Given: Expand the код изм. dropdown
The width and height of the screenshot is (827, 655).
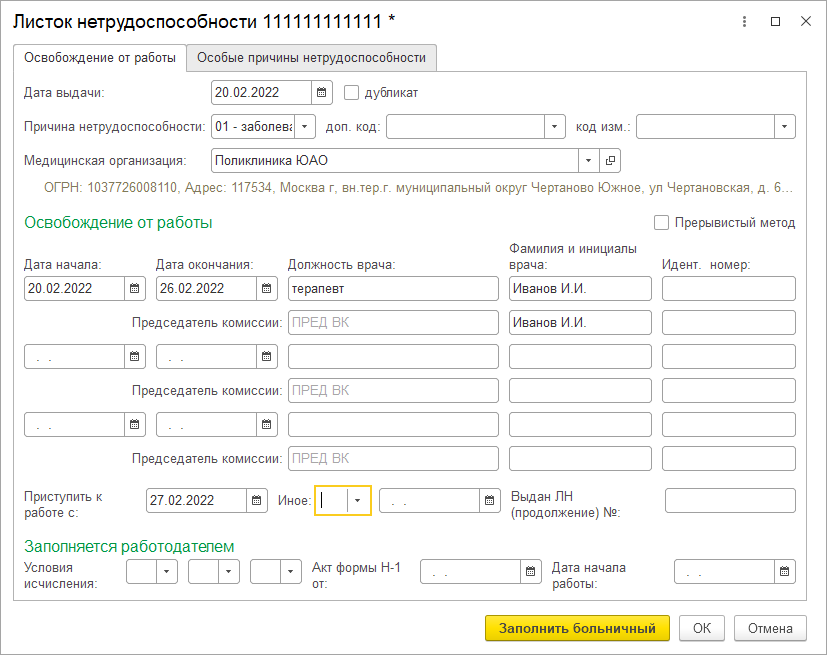Looking at the screenshot, I should click(784, 127).
